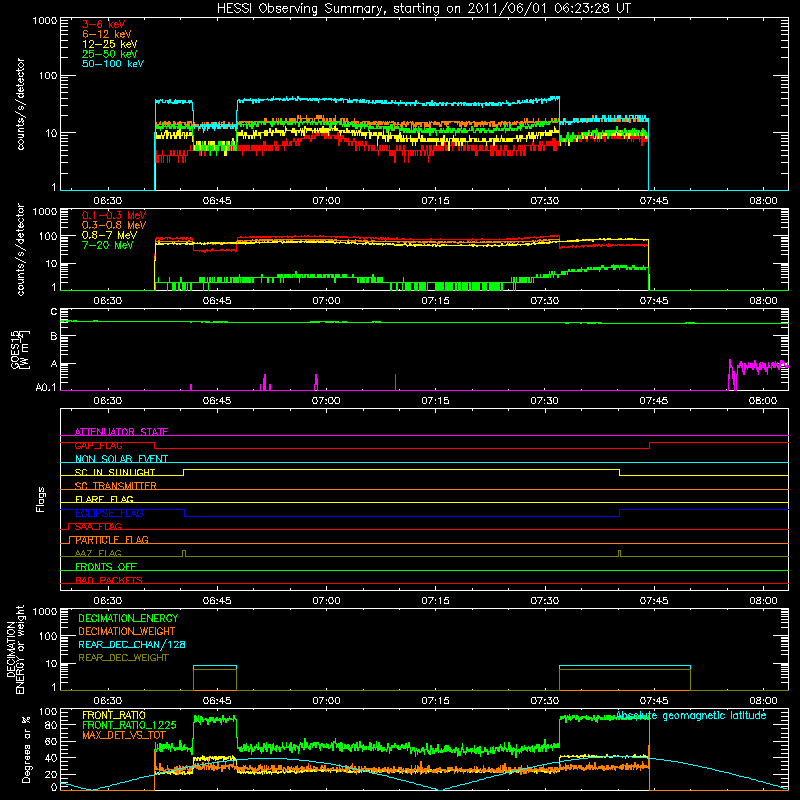Click the REAR_DEC_CHAN/128 legend entry
The height and width of the screenshot is (800, 800).
(132, 644)
